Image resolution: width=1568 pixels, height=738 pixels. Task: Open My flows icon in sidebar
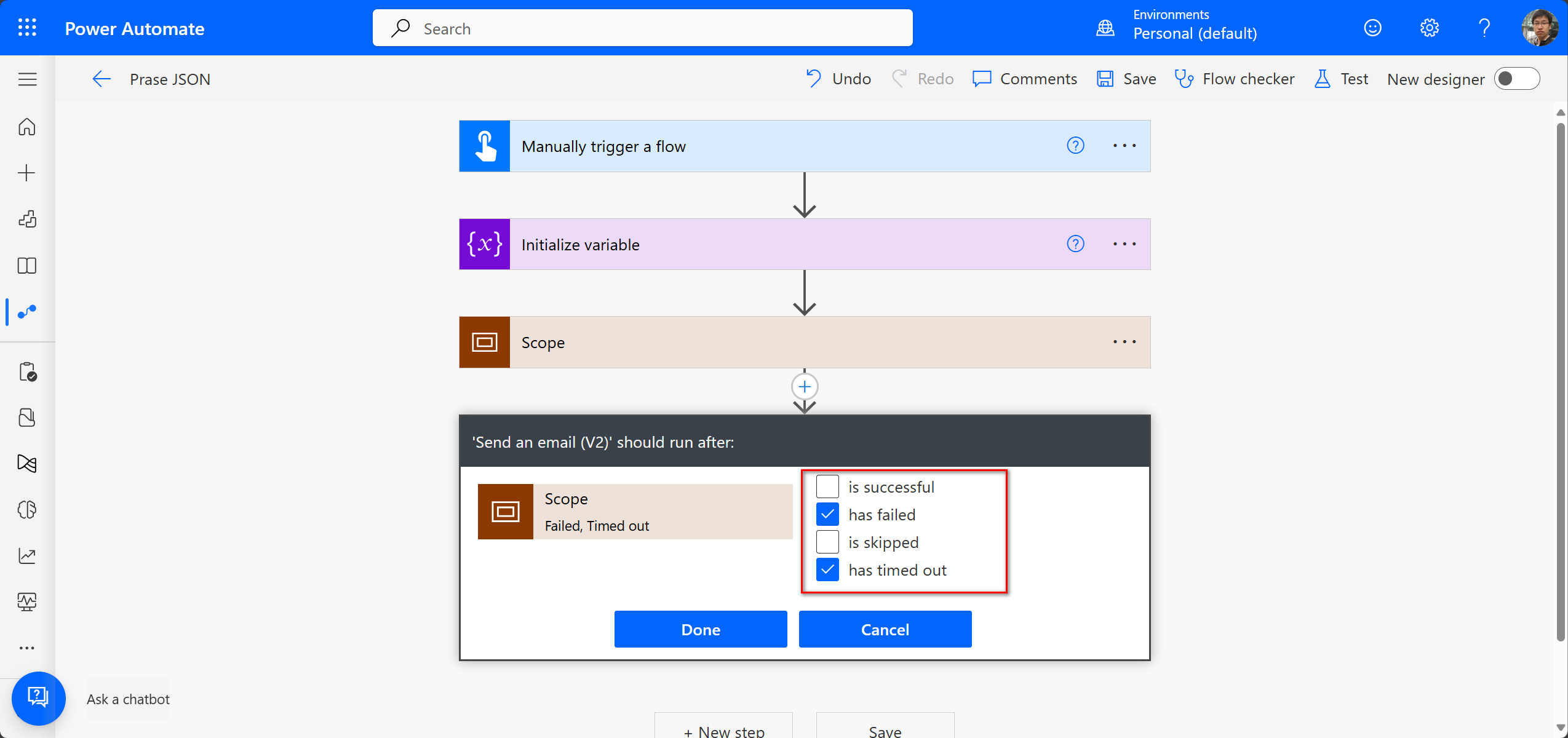tap(27, 312)
